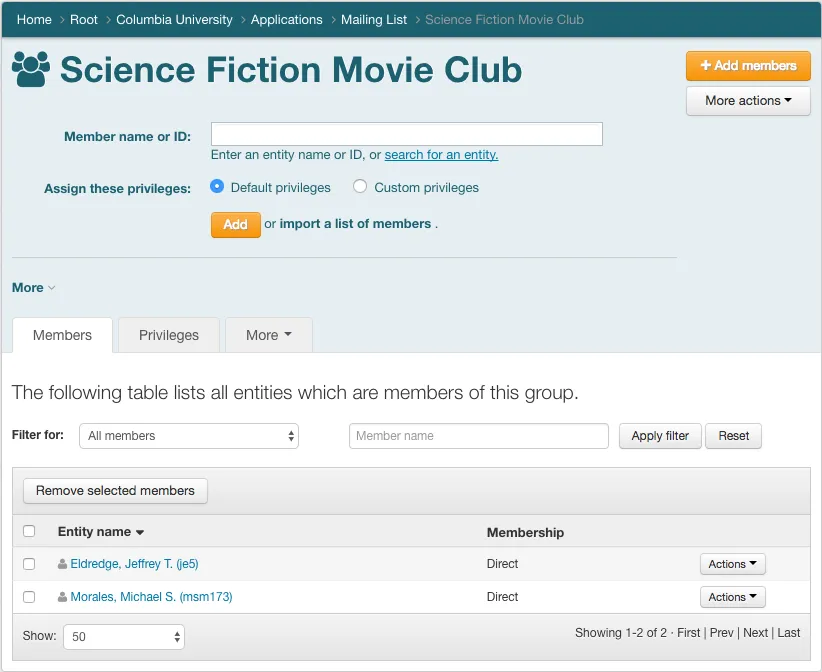Sort by the Entity name column header
This screenshot has height=672, width=822.
pyautogui.click(x=101, y=532)
